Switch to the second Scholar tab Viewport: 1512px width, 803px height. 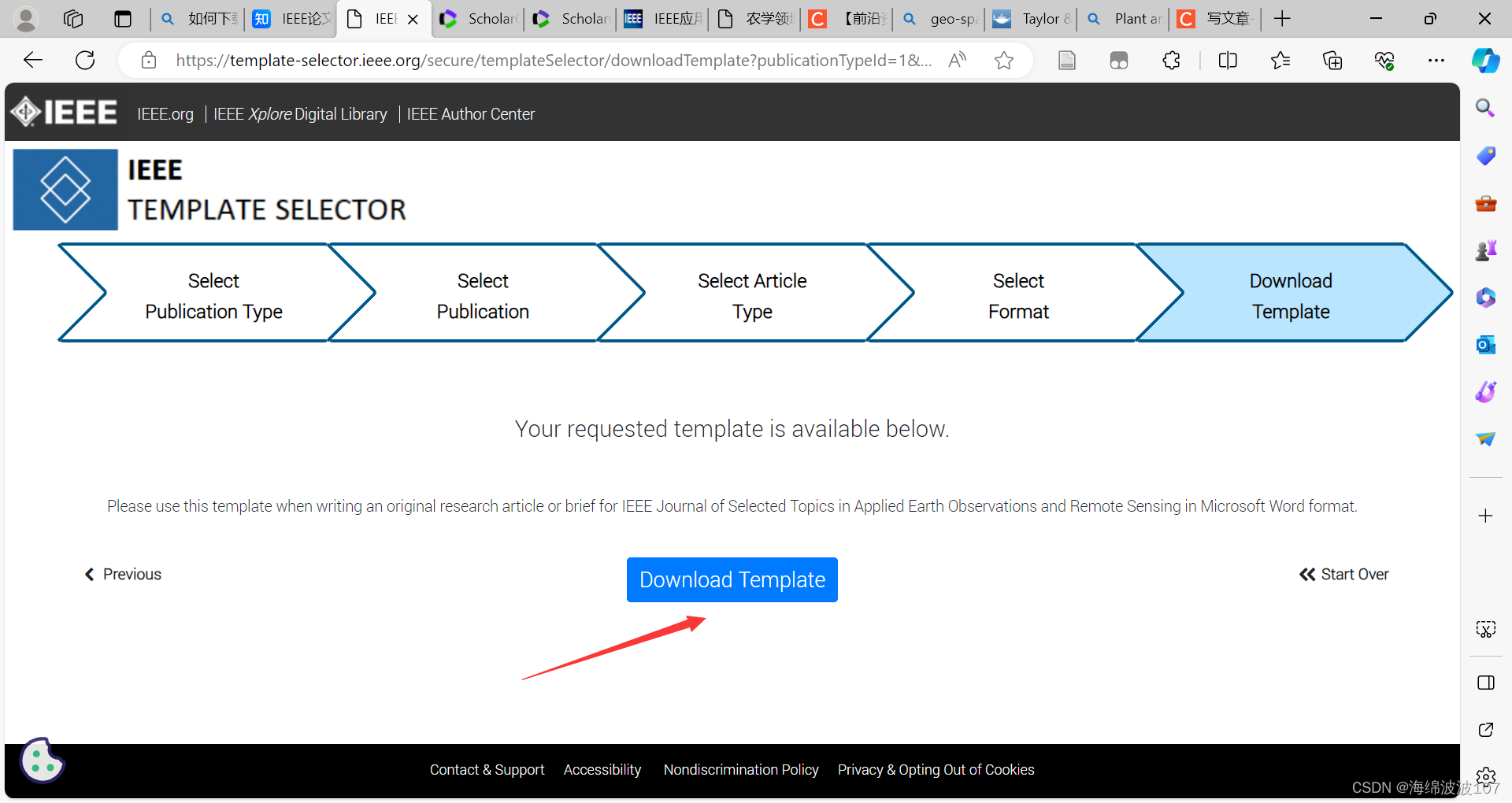pos(572,19)
